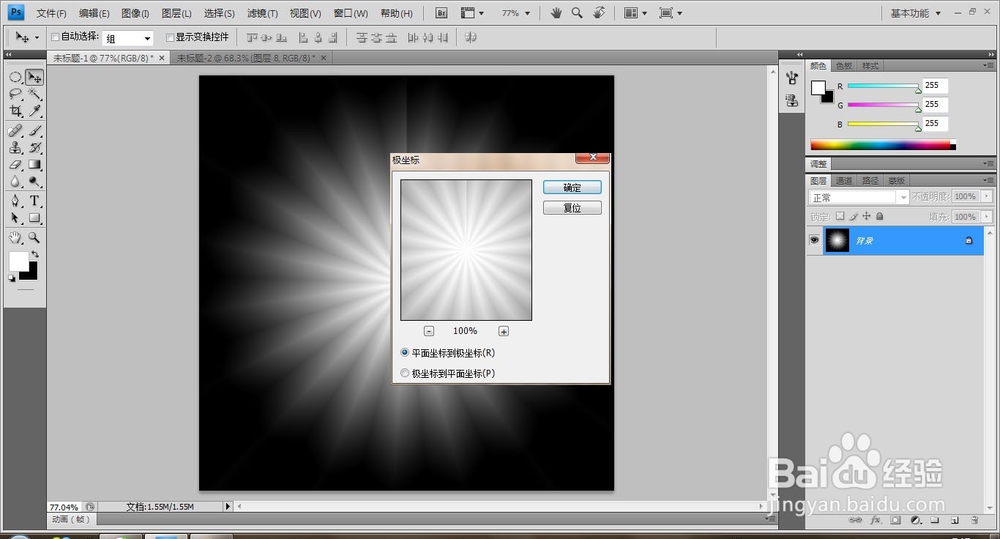The height and width of the screenshot is (539, 1000).
Task: Enable the Auto-Select checkbox
Action: 55,37
